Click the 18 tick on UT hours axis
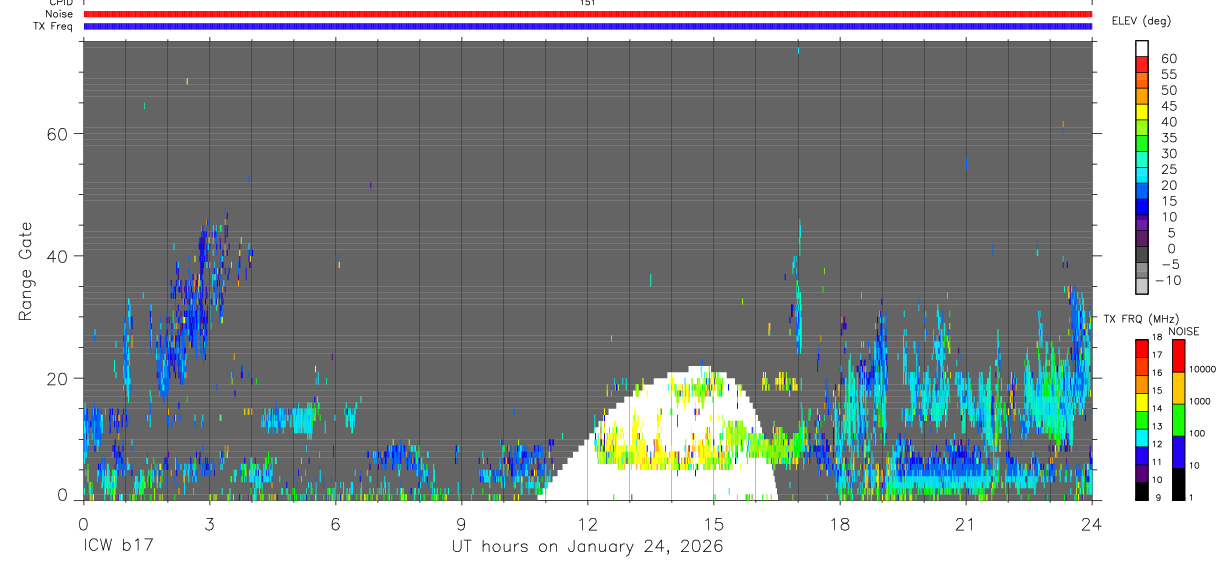1228x567 pixels. [x=839, y=525]
